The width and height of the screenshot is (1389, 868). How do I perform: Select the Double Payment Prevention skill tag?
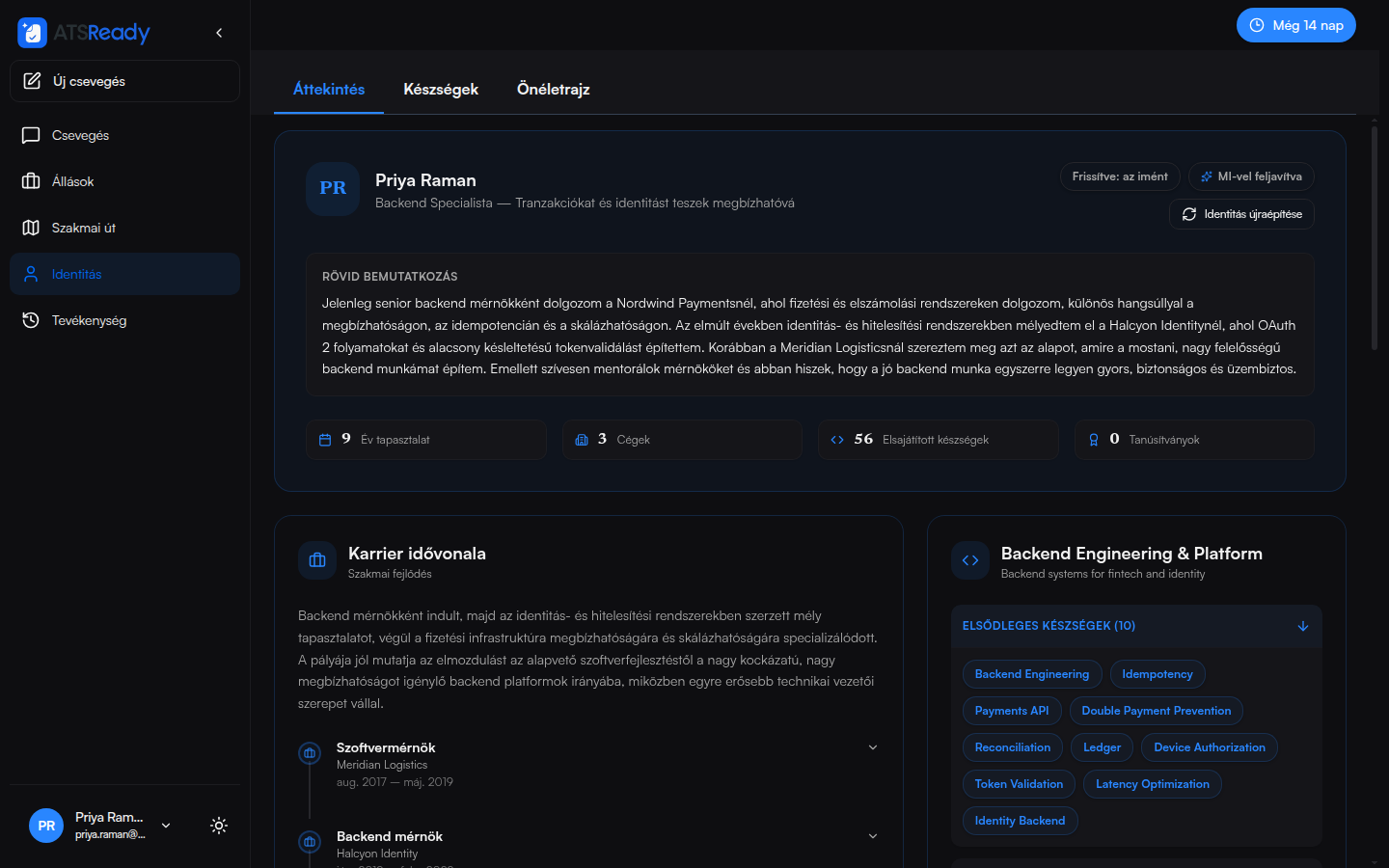(1157, 711)
